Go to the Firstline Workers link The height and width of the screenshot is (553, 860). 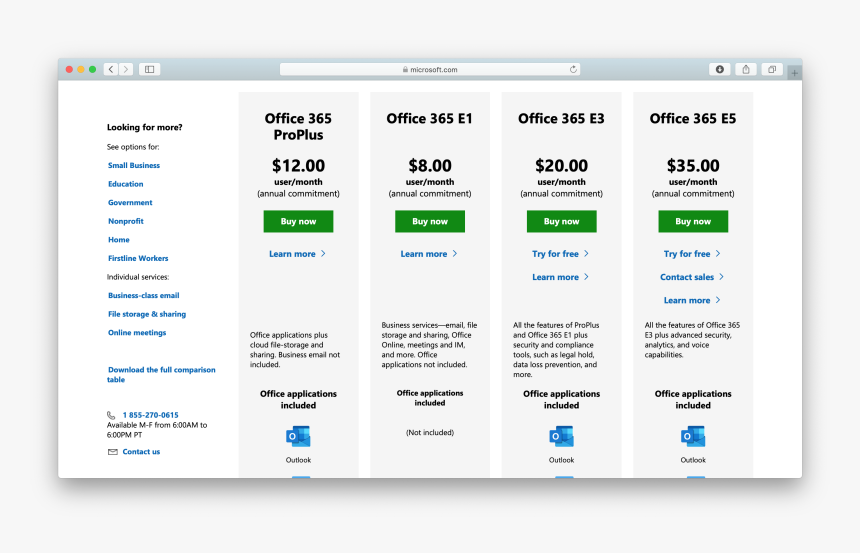pos(138,258)
